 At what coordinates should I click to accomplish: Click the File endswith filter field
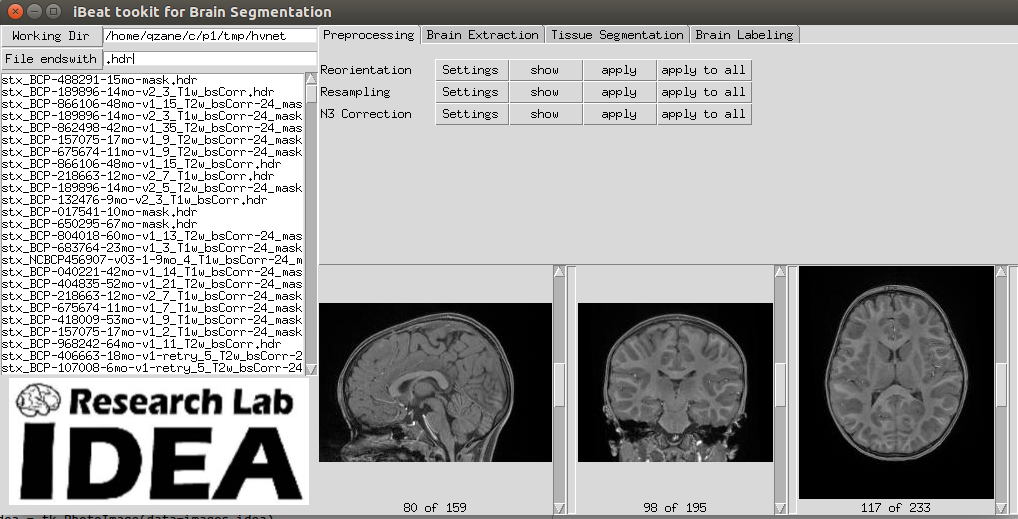[209, 58]
